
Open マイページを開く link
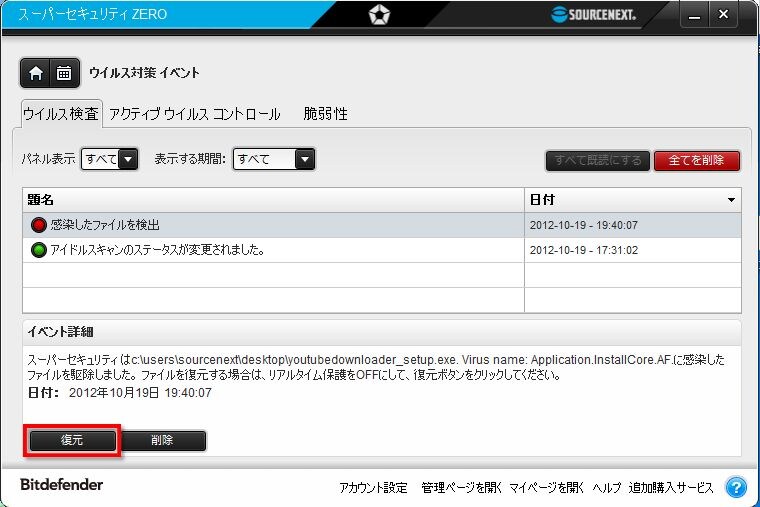(546, 488)
